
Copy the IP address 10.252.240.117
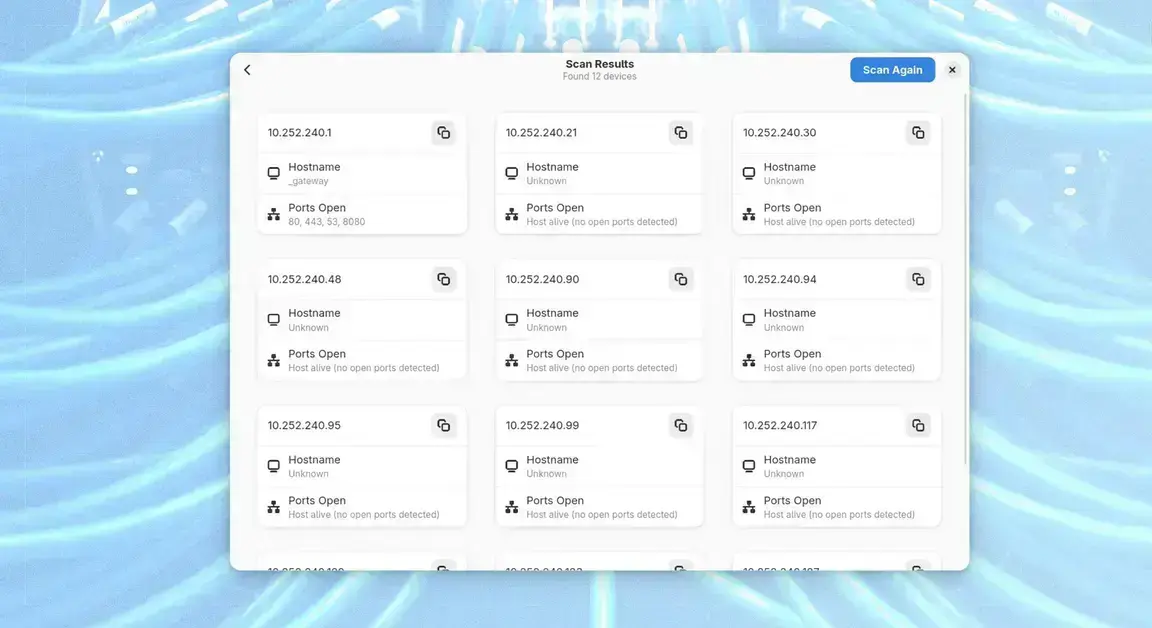(918, 425)
